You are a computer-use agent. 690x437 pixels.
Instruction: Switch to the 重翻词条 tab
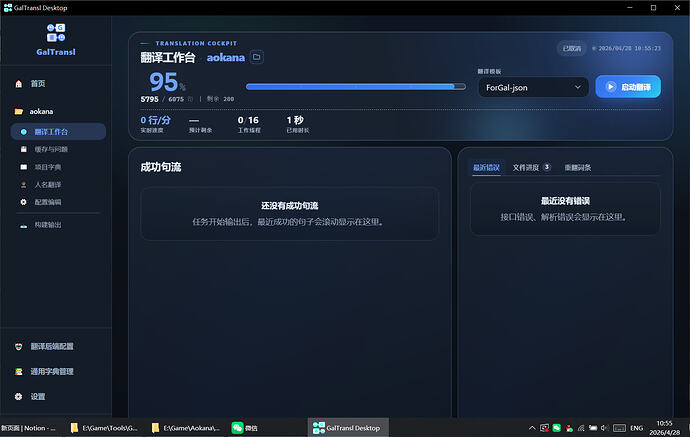point(578,167)
